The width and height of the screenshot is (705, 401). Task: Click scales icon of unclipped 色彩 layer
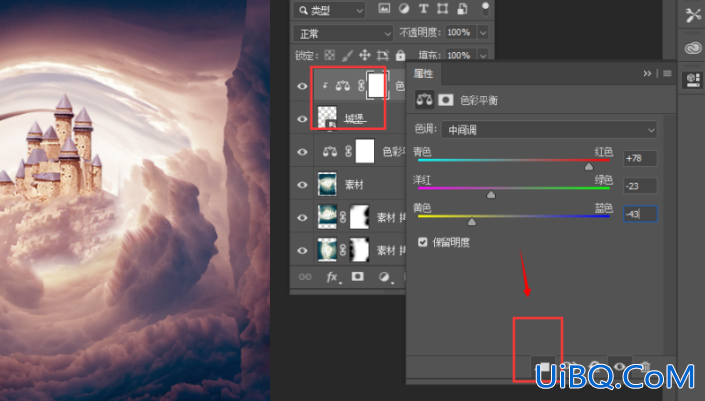[x=330, y=151]
